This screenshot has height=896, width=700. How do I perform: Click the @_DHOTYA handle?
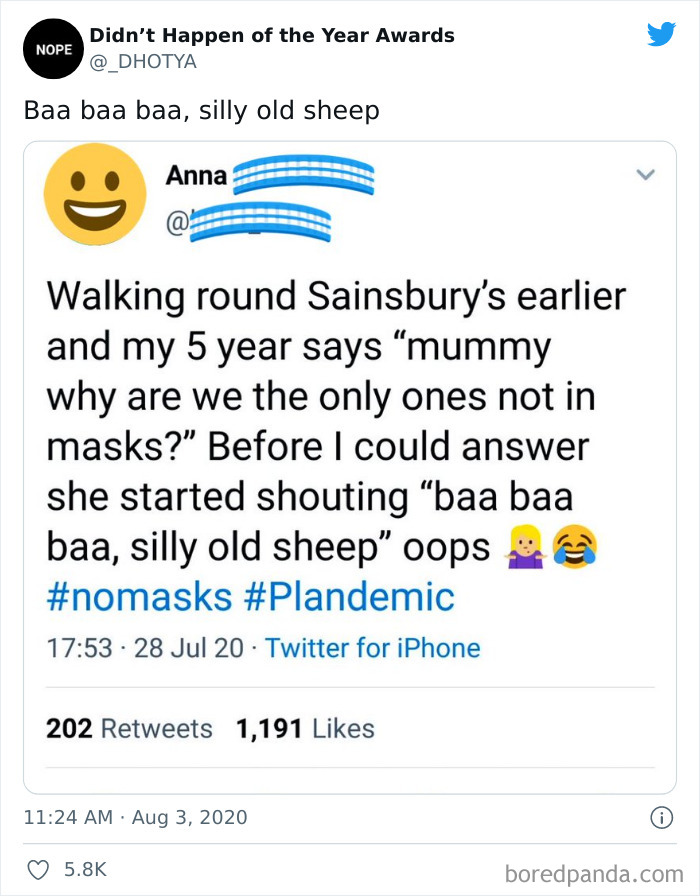(x=143, y=62)
